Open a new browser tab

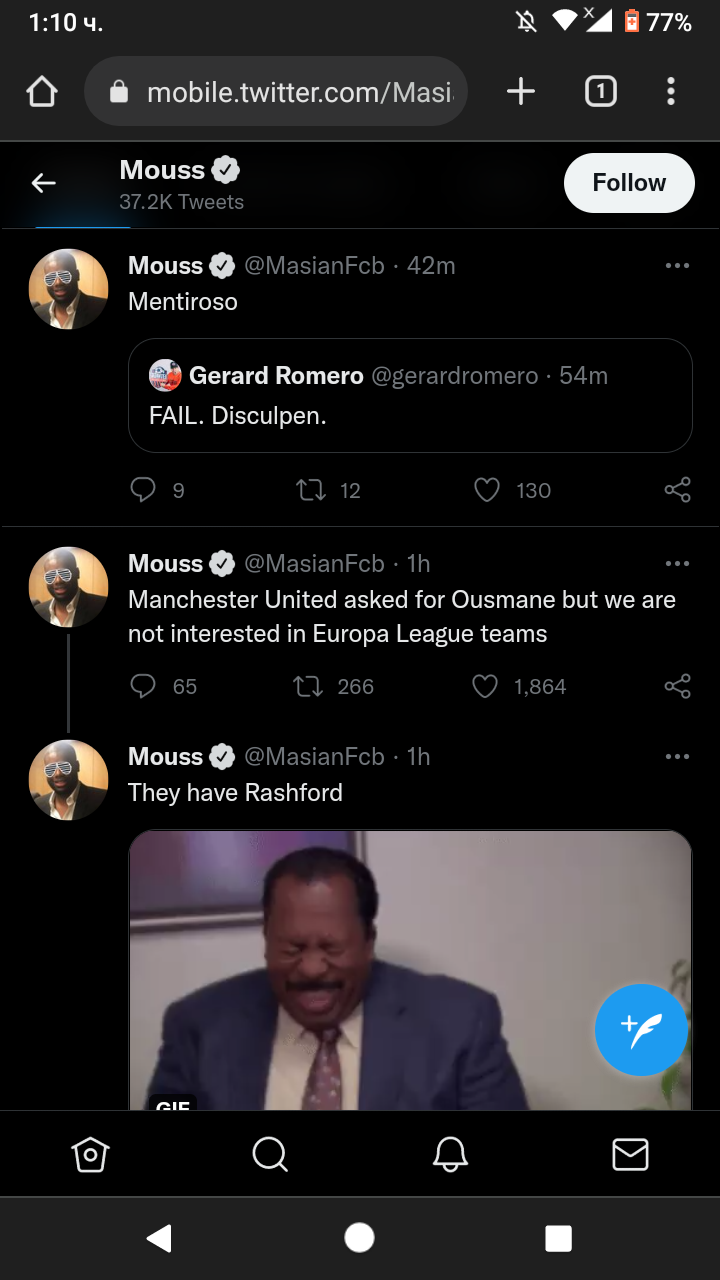521,92
